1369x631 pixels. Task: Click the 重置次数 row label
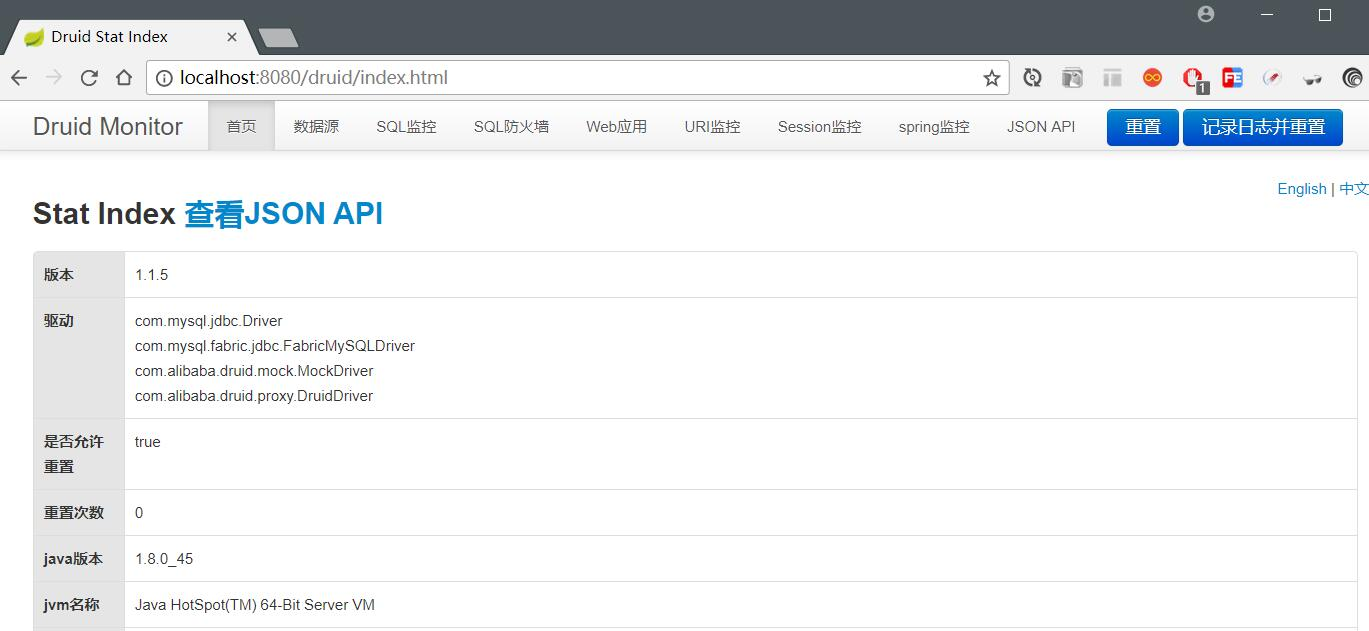[x=74, y=513]
